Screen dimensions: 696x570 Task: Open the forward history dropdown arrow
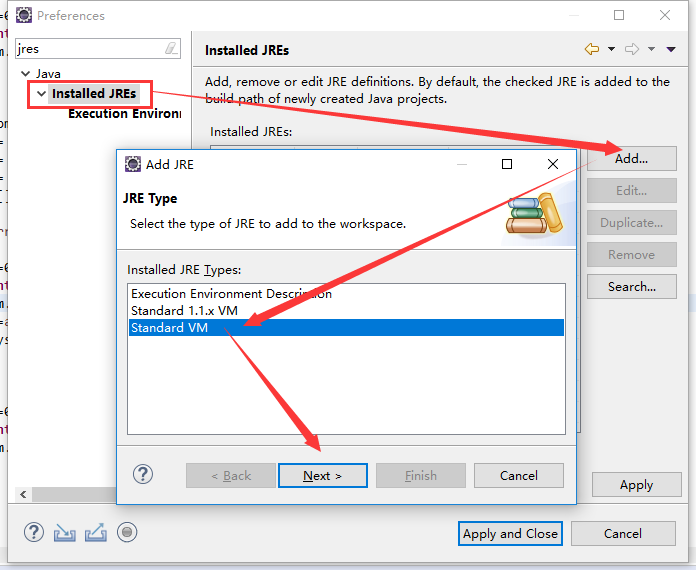pyautogui.click(x=651, y=49)
